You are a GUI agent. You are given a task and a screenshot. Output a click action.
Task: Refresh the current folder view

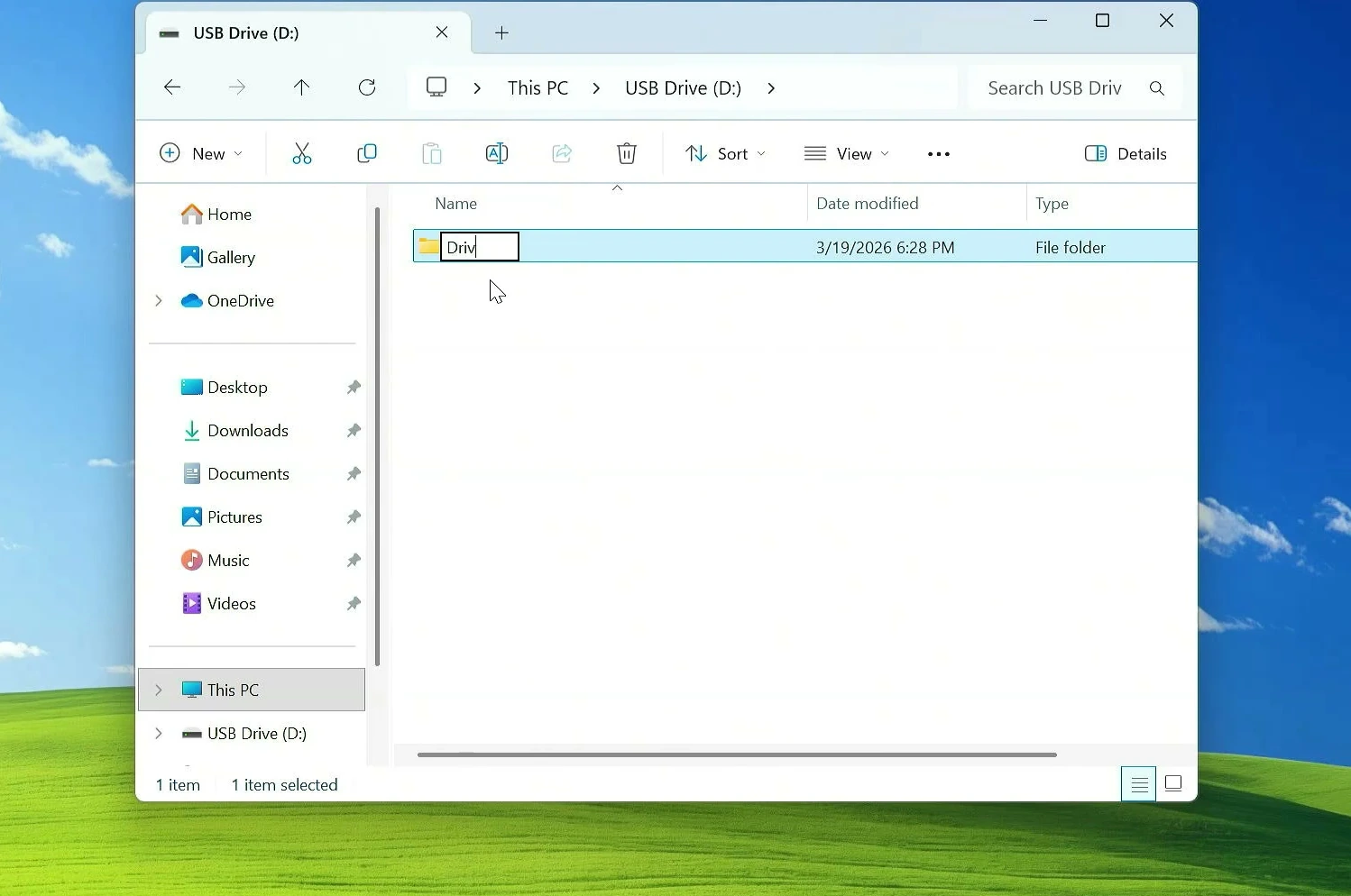(367, 87)
